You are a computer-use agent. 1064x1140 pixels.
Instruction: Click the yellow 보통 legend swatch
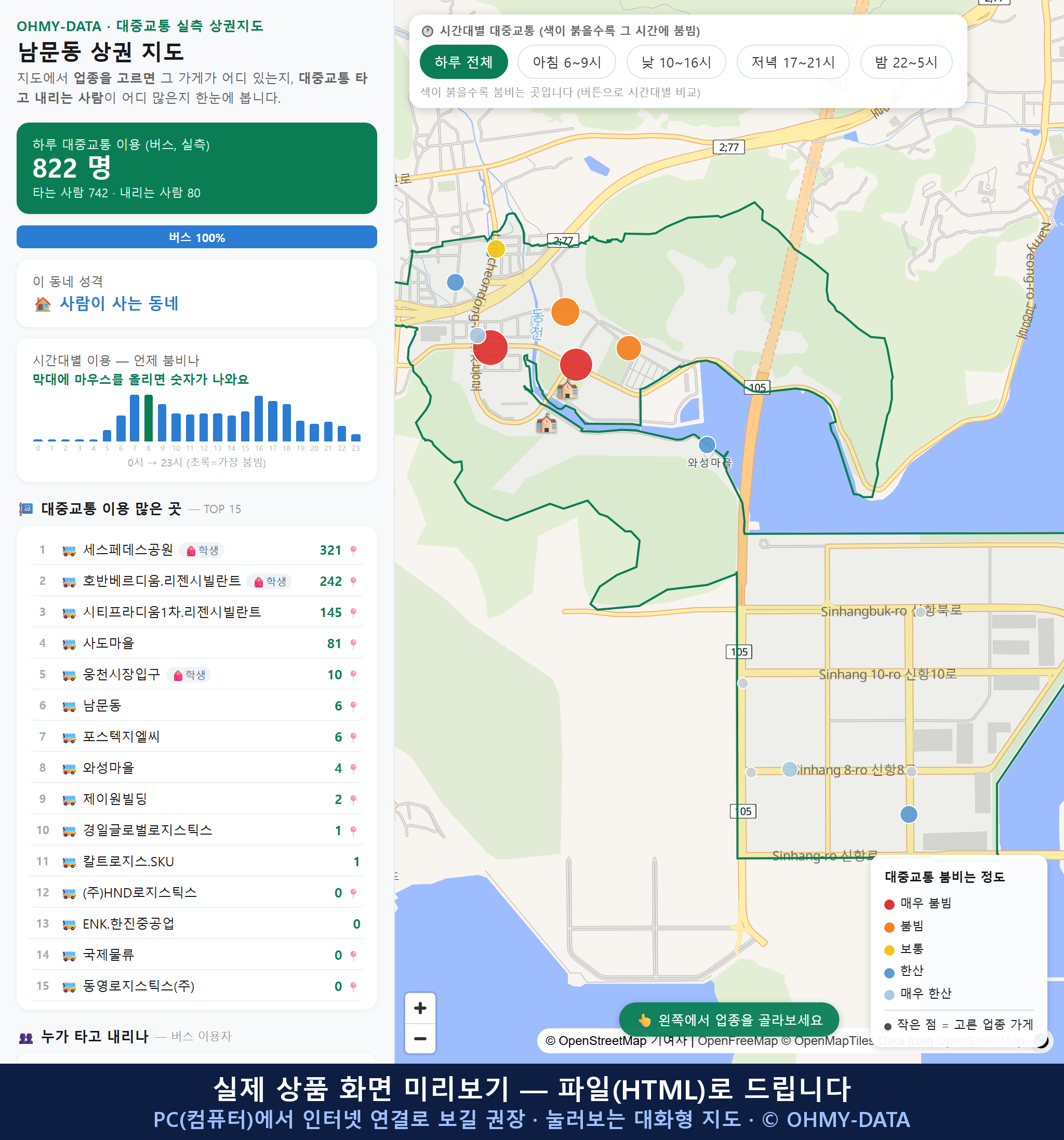tap(889, 950)
